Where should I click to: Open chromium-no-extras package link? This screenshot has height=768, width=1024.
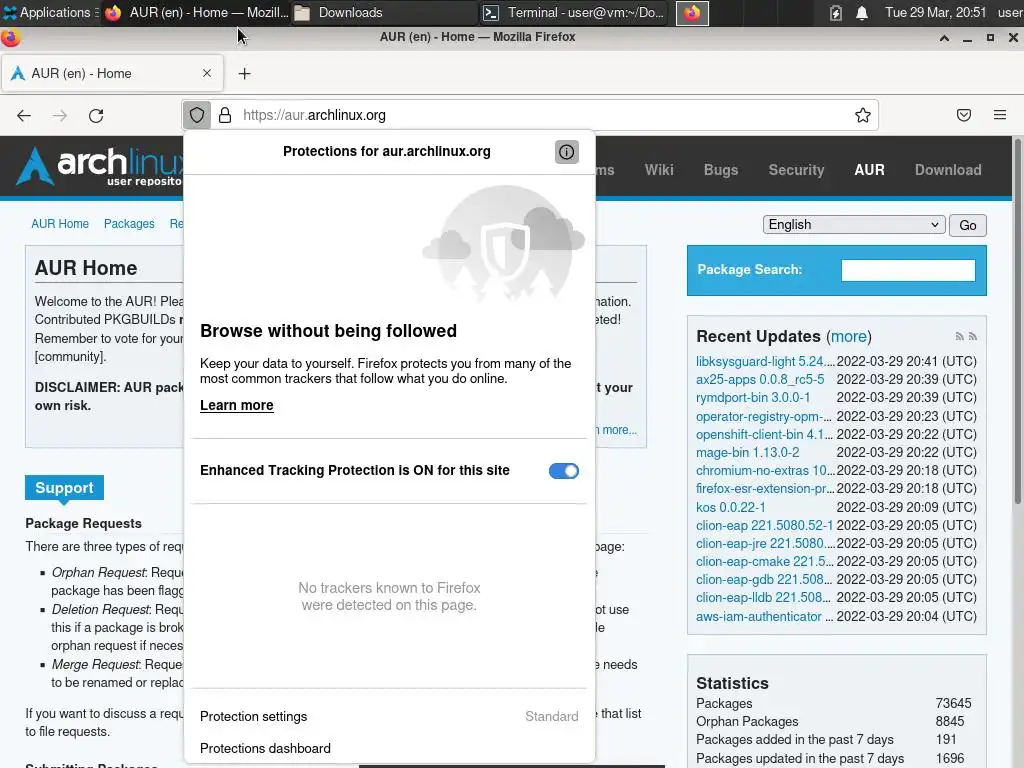(x=765, y=470)
